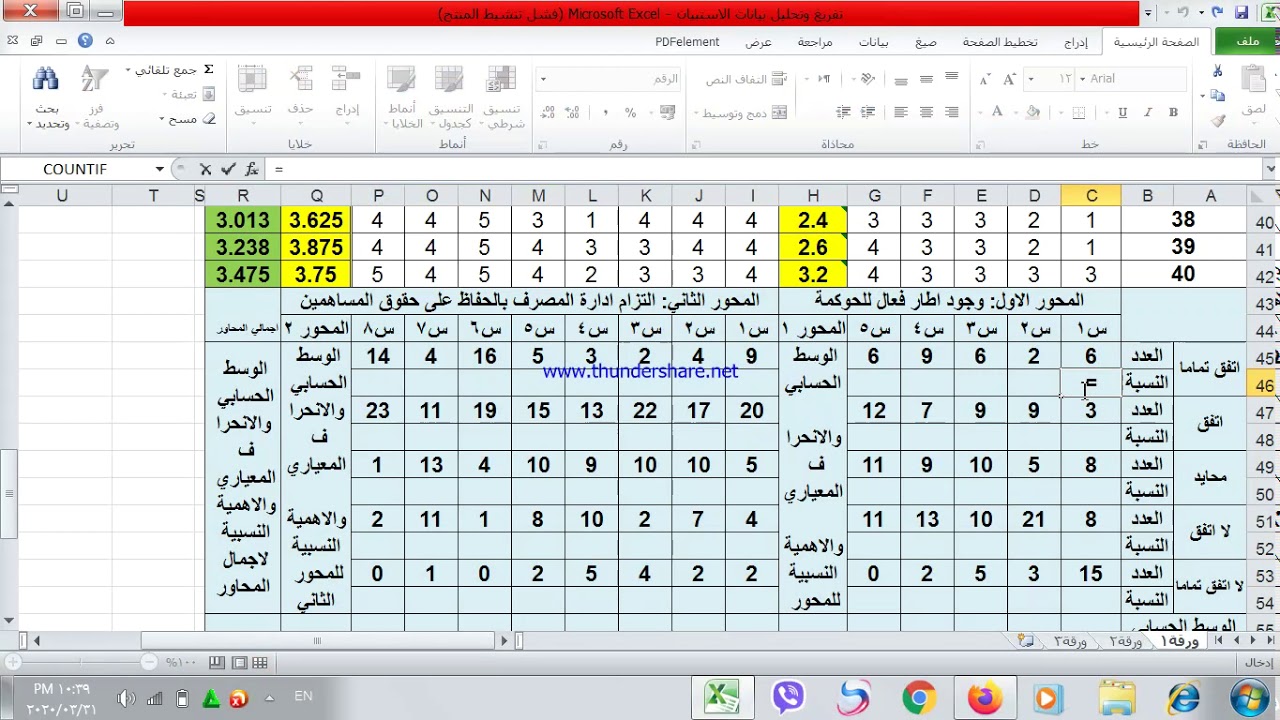Switch to Page Layout view icon
The width and height of the screenshot is (1280, 720).
pyautogui.click(x=239, y=662)
